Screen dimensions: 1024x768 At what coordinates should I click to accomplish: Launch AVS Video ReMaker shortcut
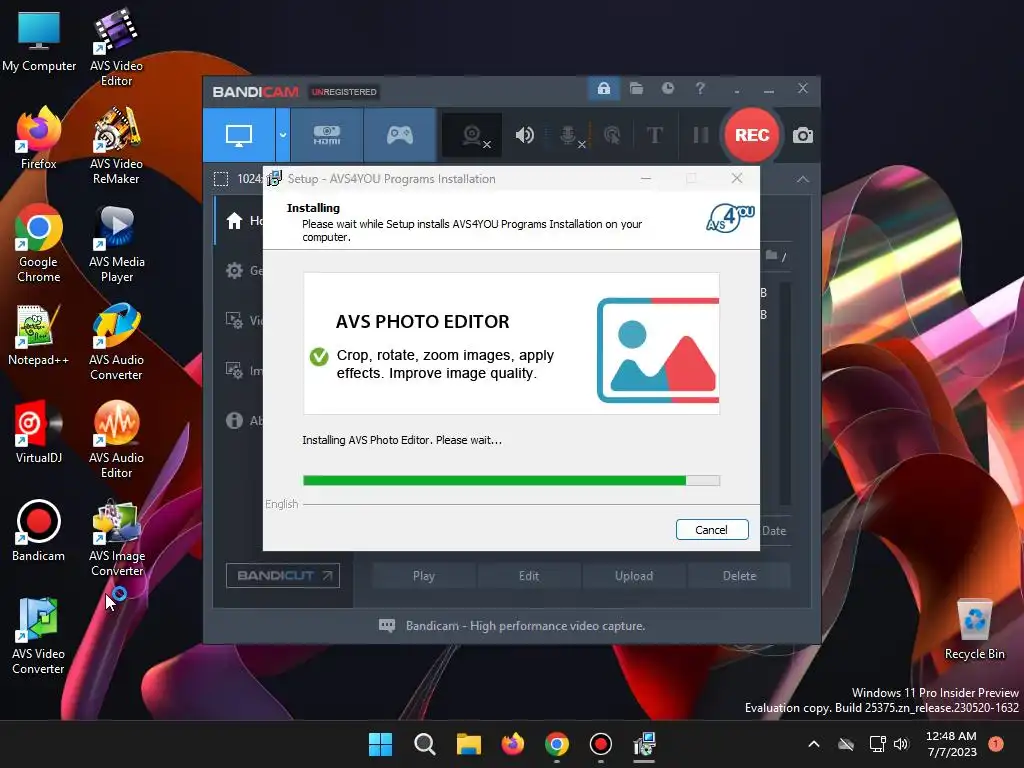tap(116, 145)
